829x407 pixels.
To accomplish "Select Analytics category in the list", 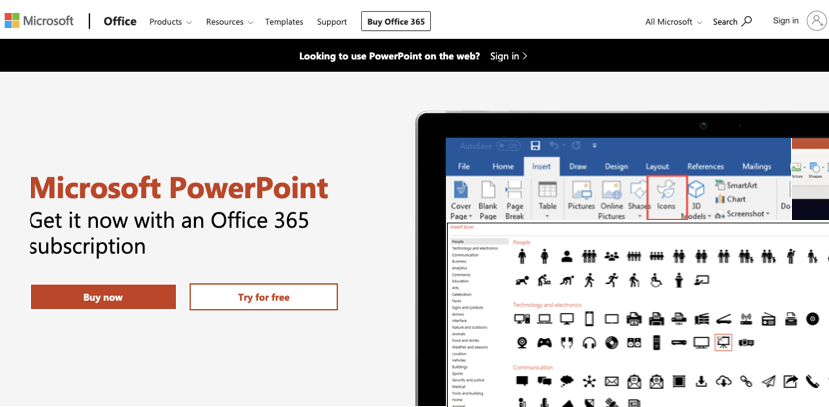I will pyautogui.click(x=459, y=268).
